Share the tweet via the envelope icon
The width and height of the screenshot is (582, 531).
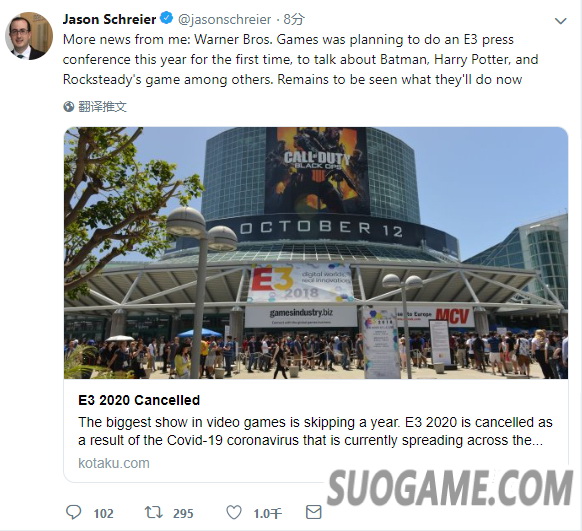(x=314, y=512)
